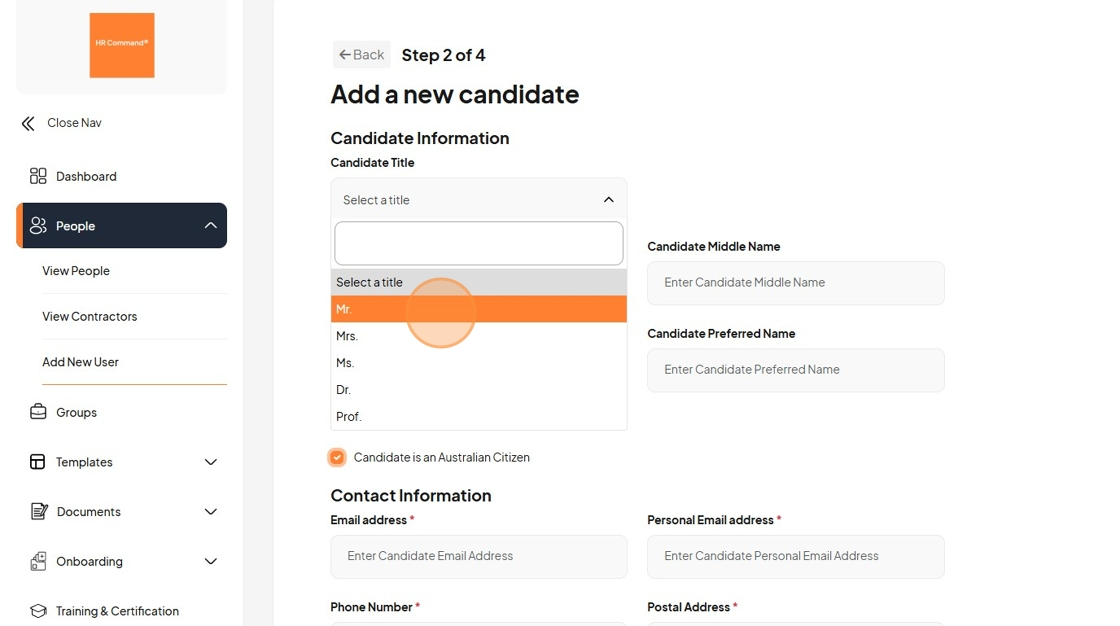The height and width of the screenshot is (626, 1120).
Task: Choose Dr. in the title list
Action: [x=479, y=389]
